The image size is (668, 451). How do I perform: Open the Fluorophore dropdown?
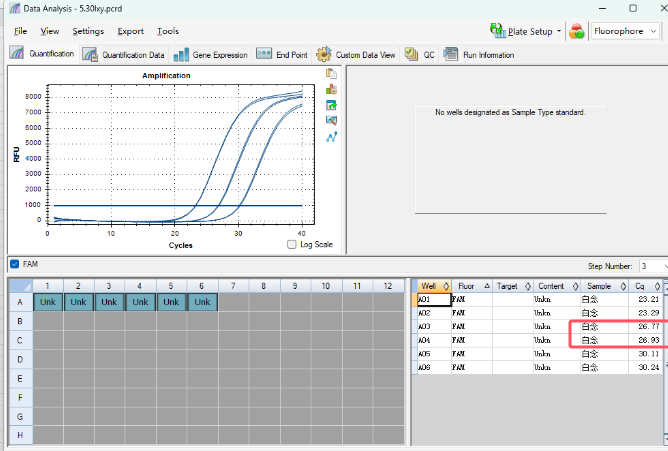coord(625,31)
